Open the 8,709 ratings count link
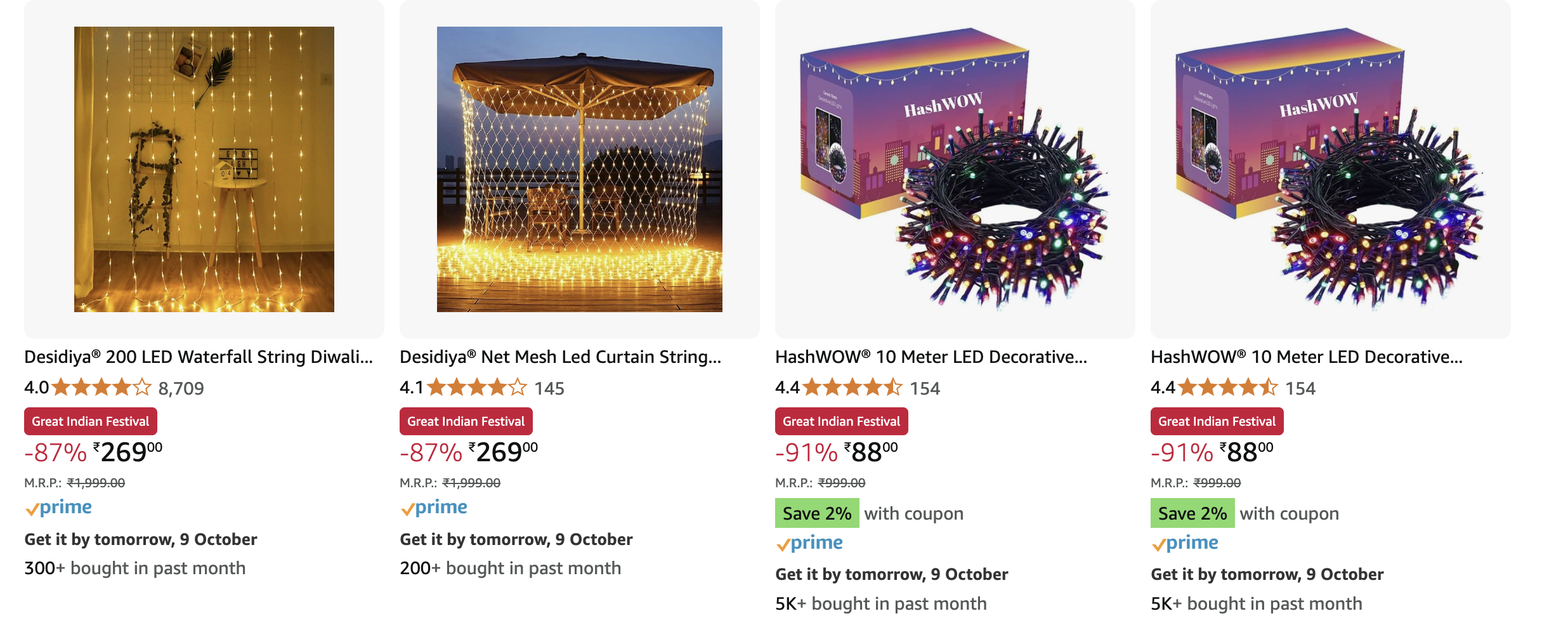1568x637 pixels. pos(181,388)
